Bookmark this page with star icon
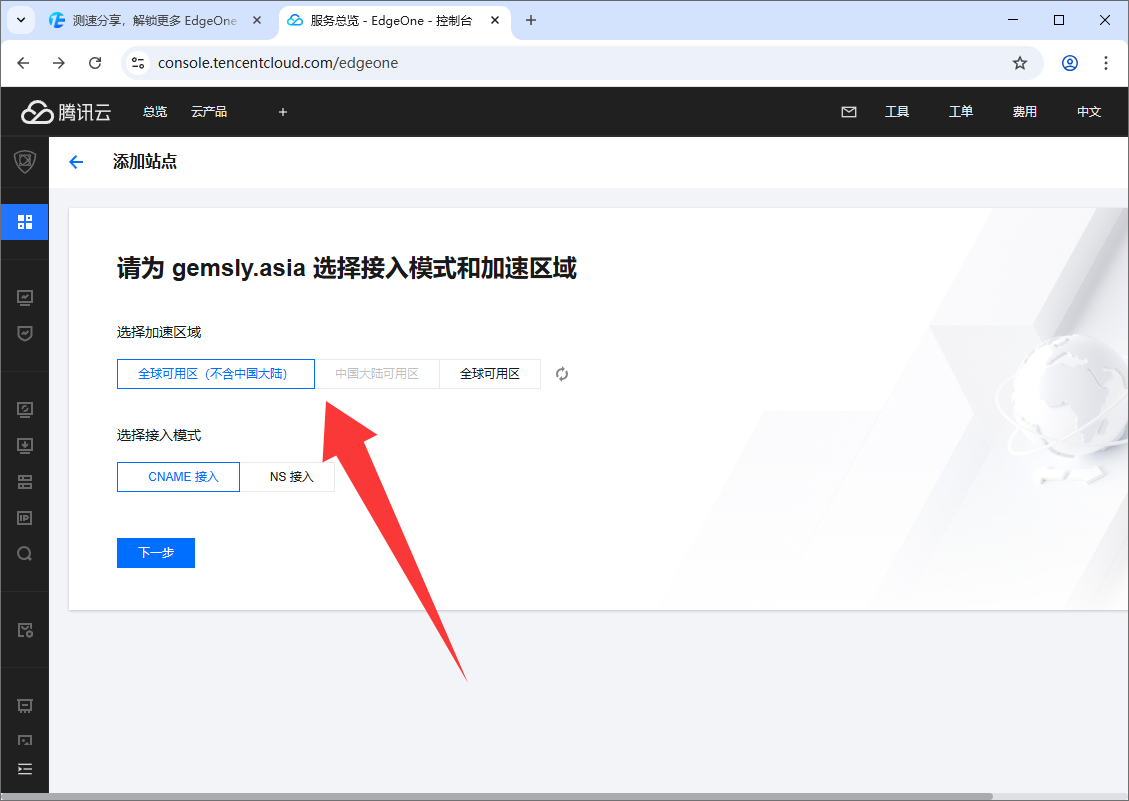Viewport: 1129px width, 801px height. click(x=1020, y=63)
